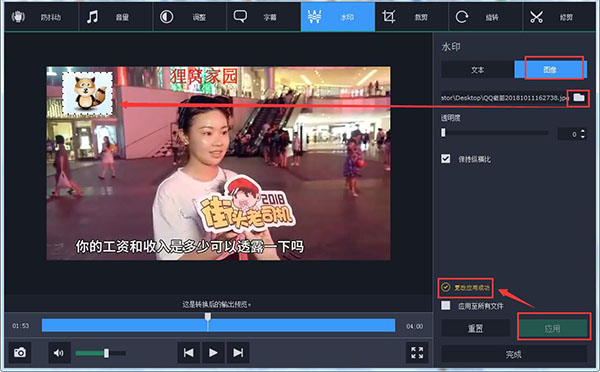Uncheck the keep aspect ratio checkbox
The image size is (600, 372).
(445, 158)
